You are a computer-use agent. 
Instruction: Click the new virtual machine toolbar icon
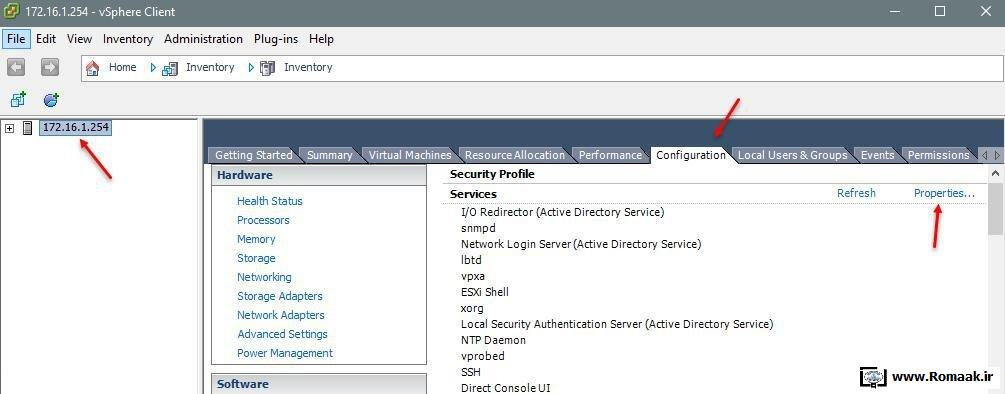pyautogui.click(x=18, y=99)
